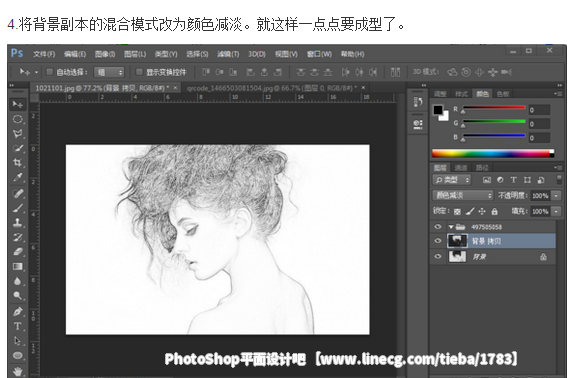The width and height of the screenshot is (573, 378).
Task: Select the Quick Selection tool
Action: click(18, 148)
